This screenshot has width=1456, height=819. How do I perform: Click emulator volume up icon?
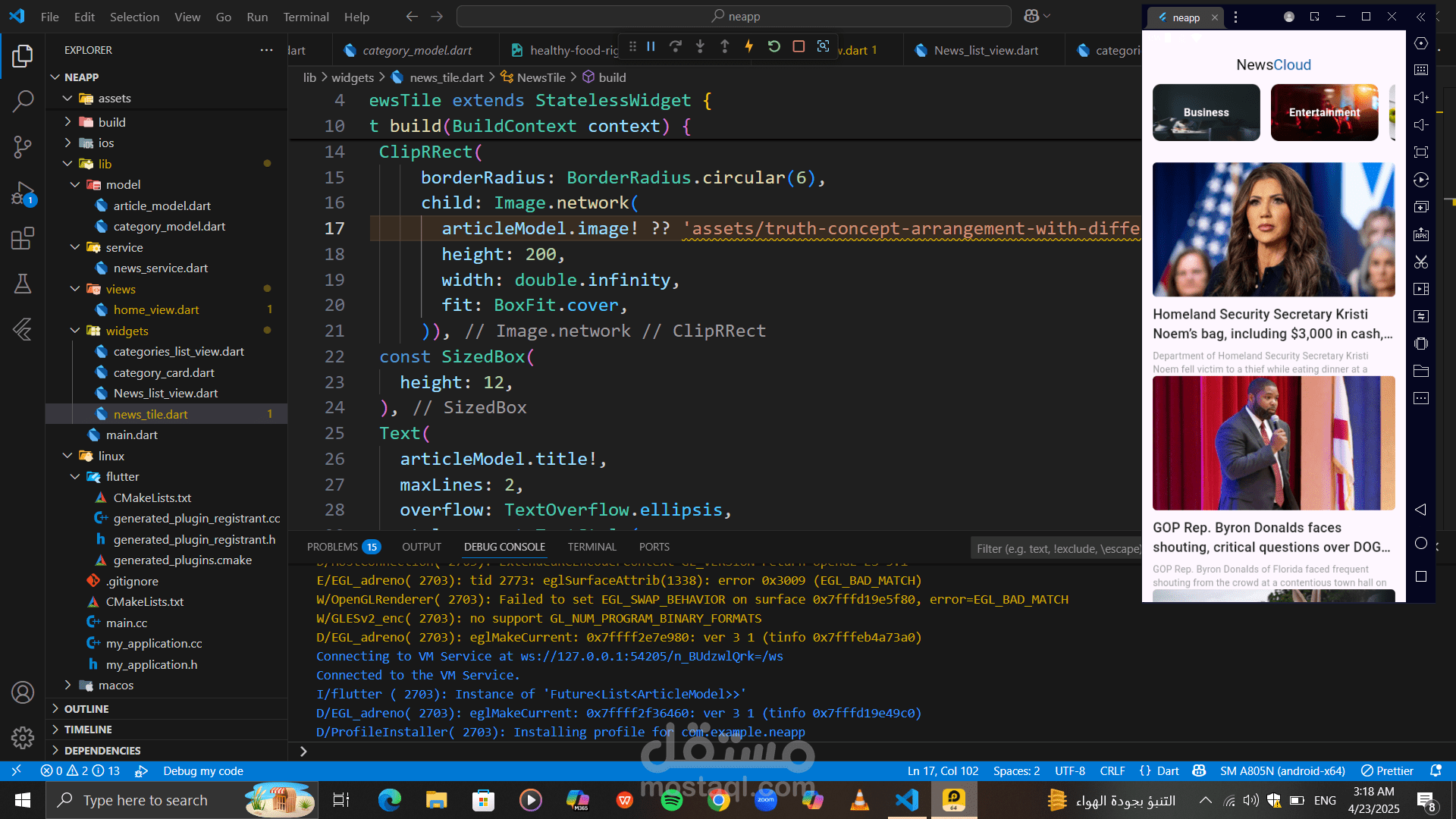click(1421, 97)
